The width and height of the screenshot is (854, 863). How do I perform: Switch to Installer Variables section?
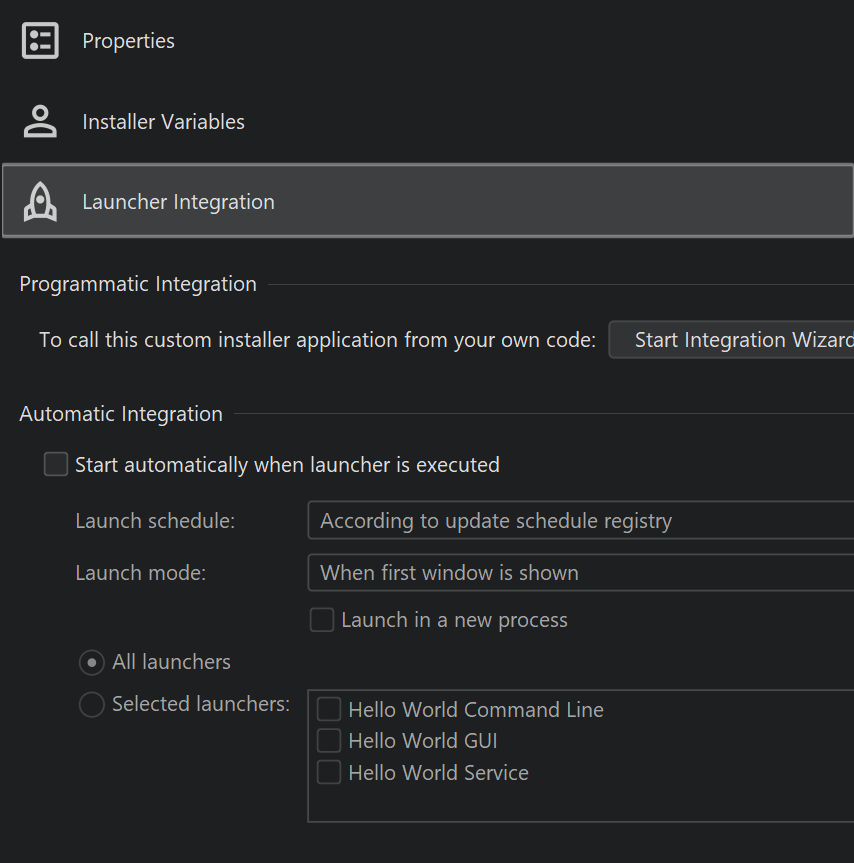163,122
